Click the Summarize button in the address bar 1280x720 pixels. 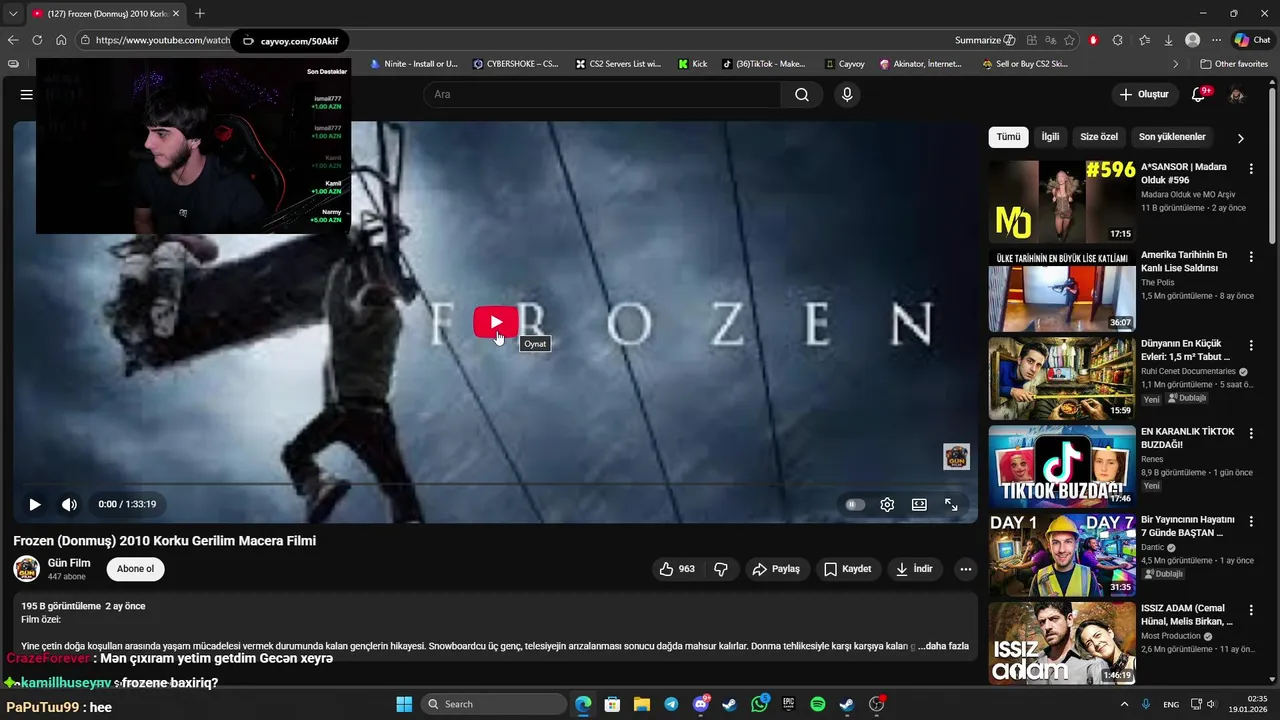pos(985,40)
